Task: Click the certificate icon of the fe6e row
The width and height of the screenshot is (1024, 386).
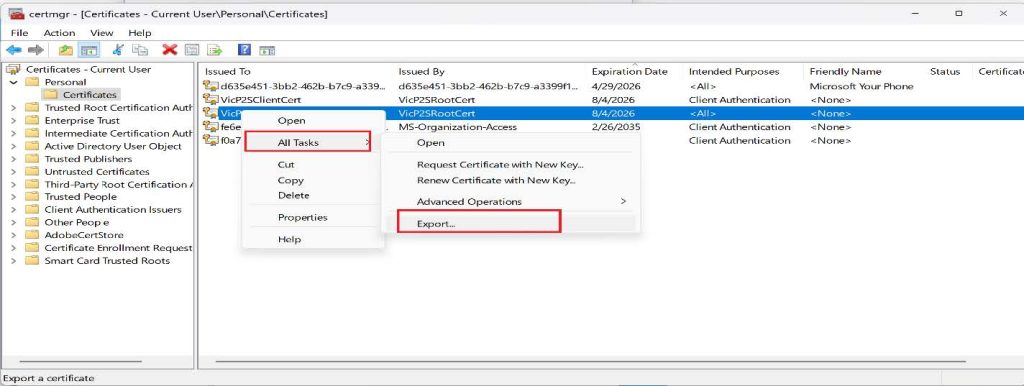Action: pos(210,126)
